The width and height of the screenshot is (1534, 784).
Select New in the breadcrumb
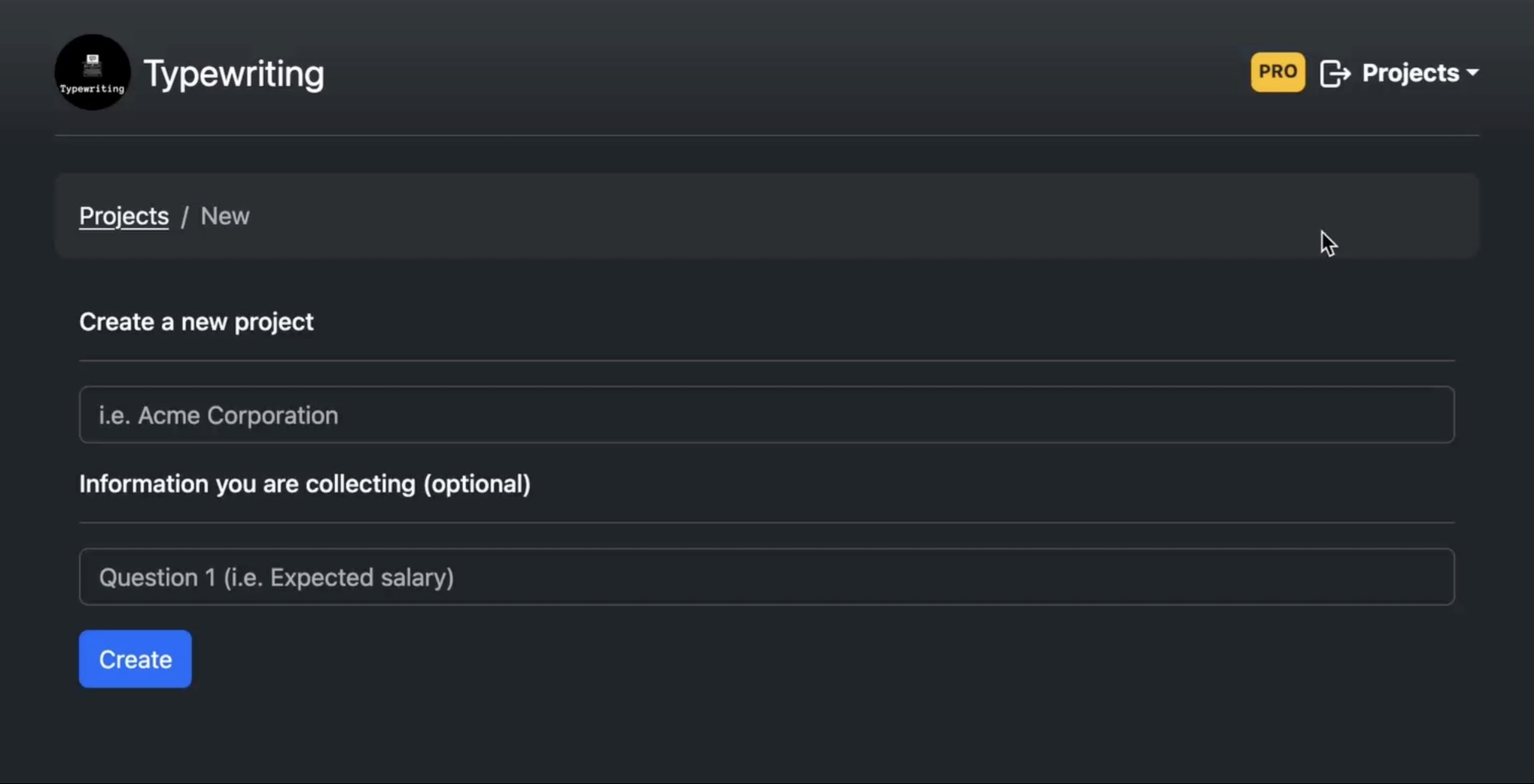click(225, 215)
